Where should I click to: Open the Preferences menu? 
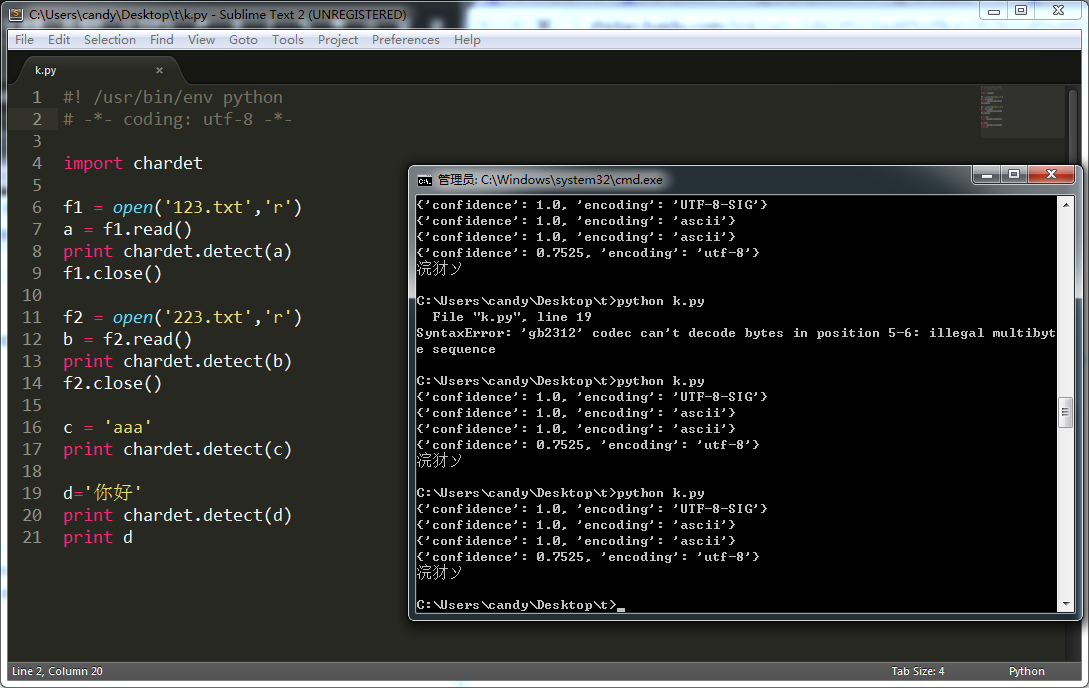pos(405,40)
